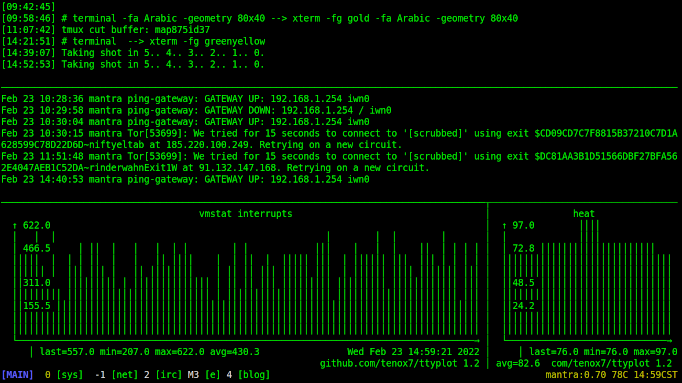
Task: Click the 10:28:36 GATEWAY UP syslog line
Action: tap(185, 99)
